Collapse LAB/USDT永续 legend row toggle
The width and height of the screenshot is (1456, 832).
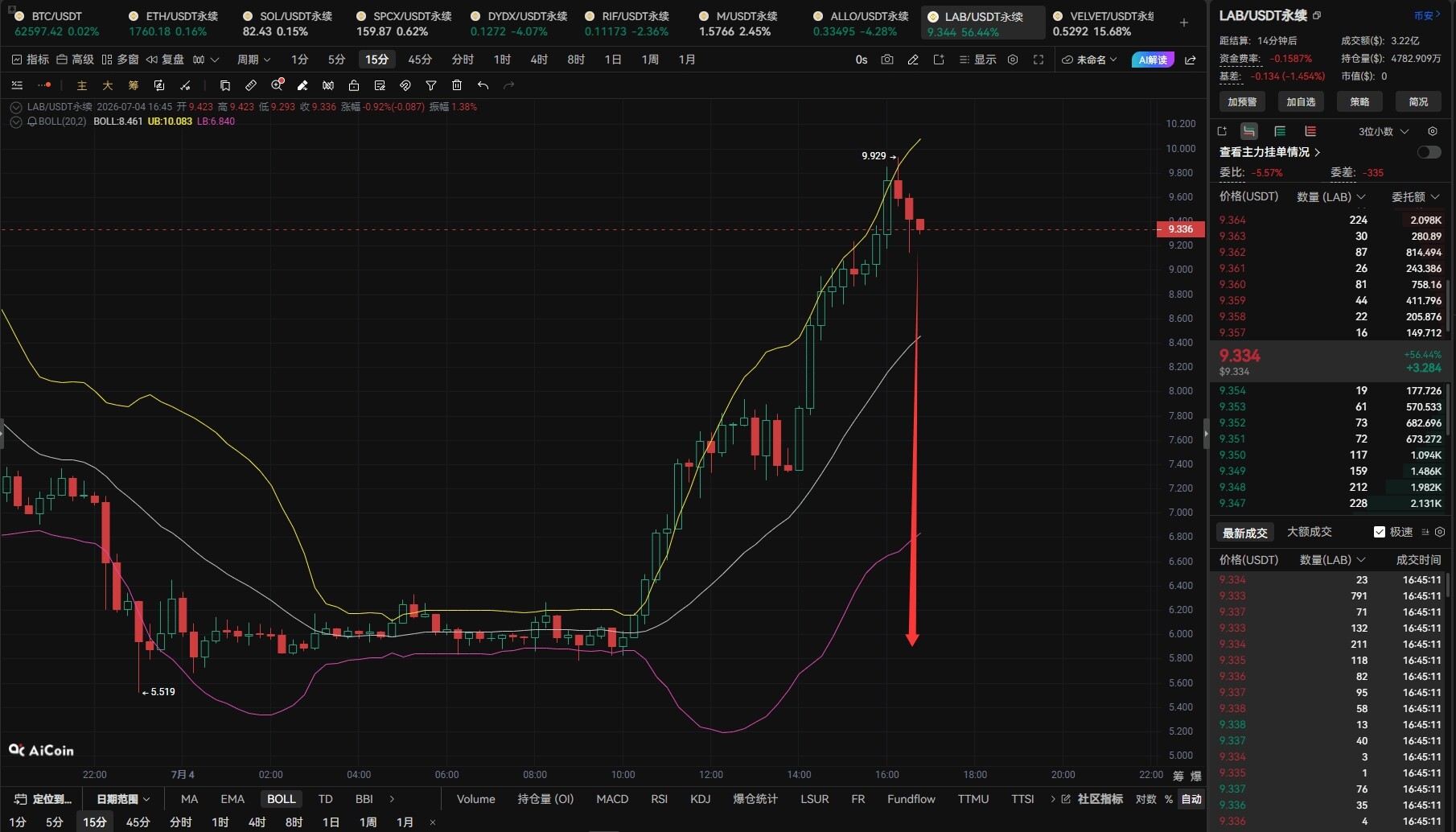(16, 107)
